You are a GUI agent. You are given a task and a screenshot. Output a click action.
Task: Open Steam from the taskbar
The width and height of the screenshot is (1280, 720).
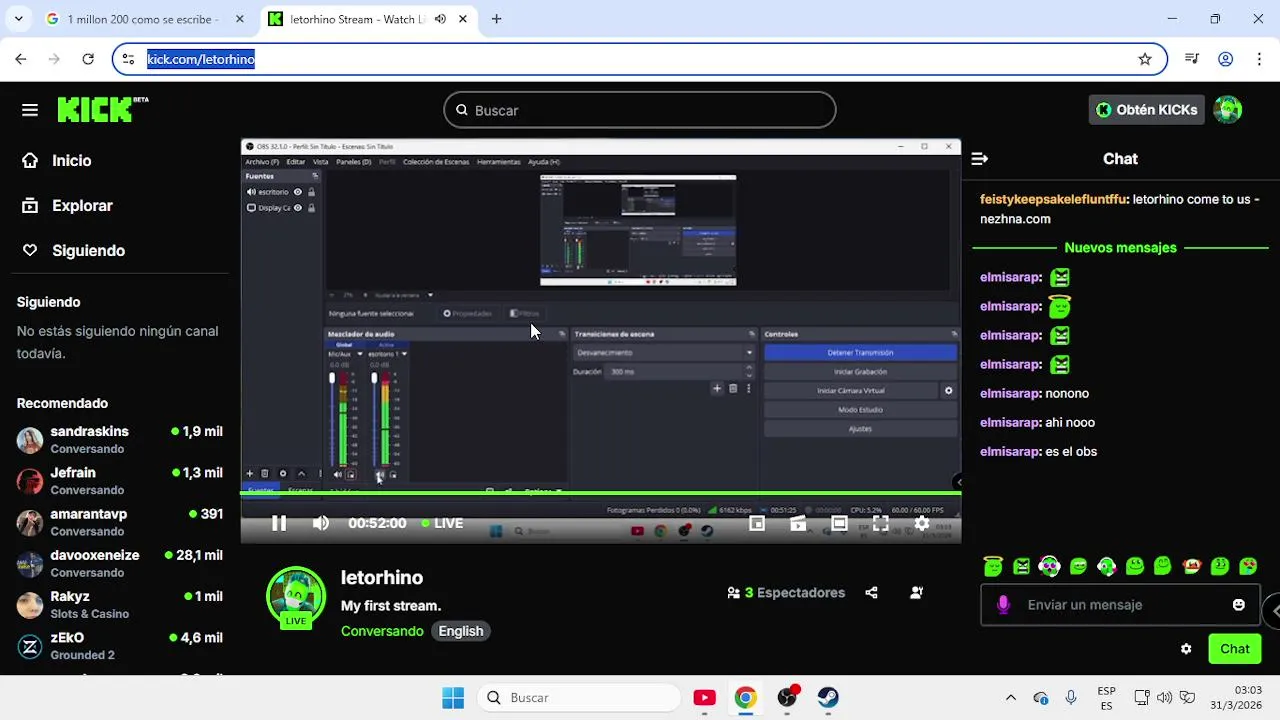pos(828,697)
